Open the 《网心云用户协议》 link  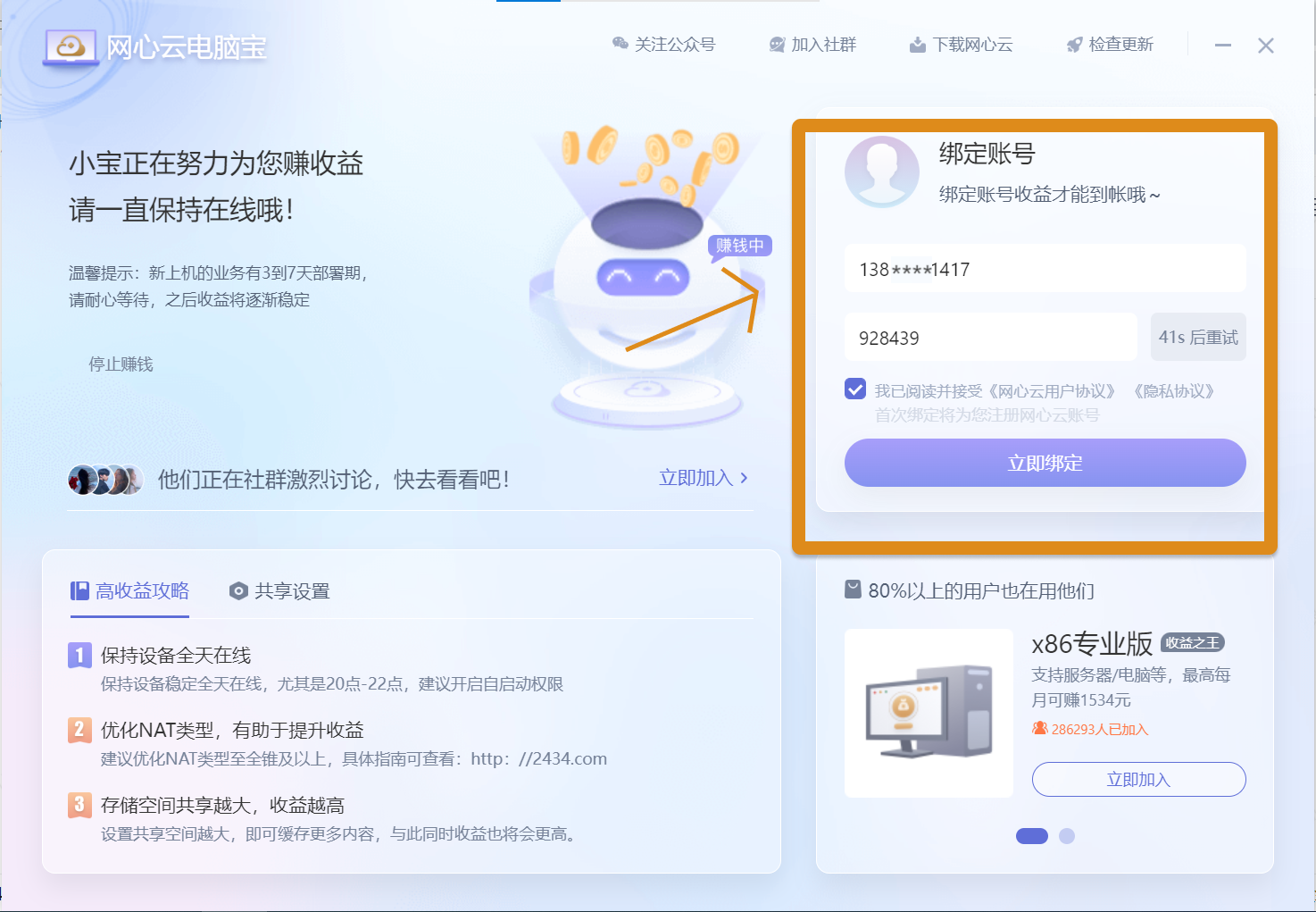pyautogui.click(x=1052, y=391)
